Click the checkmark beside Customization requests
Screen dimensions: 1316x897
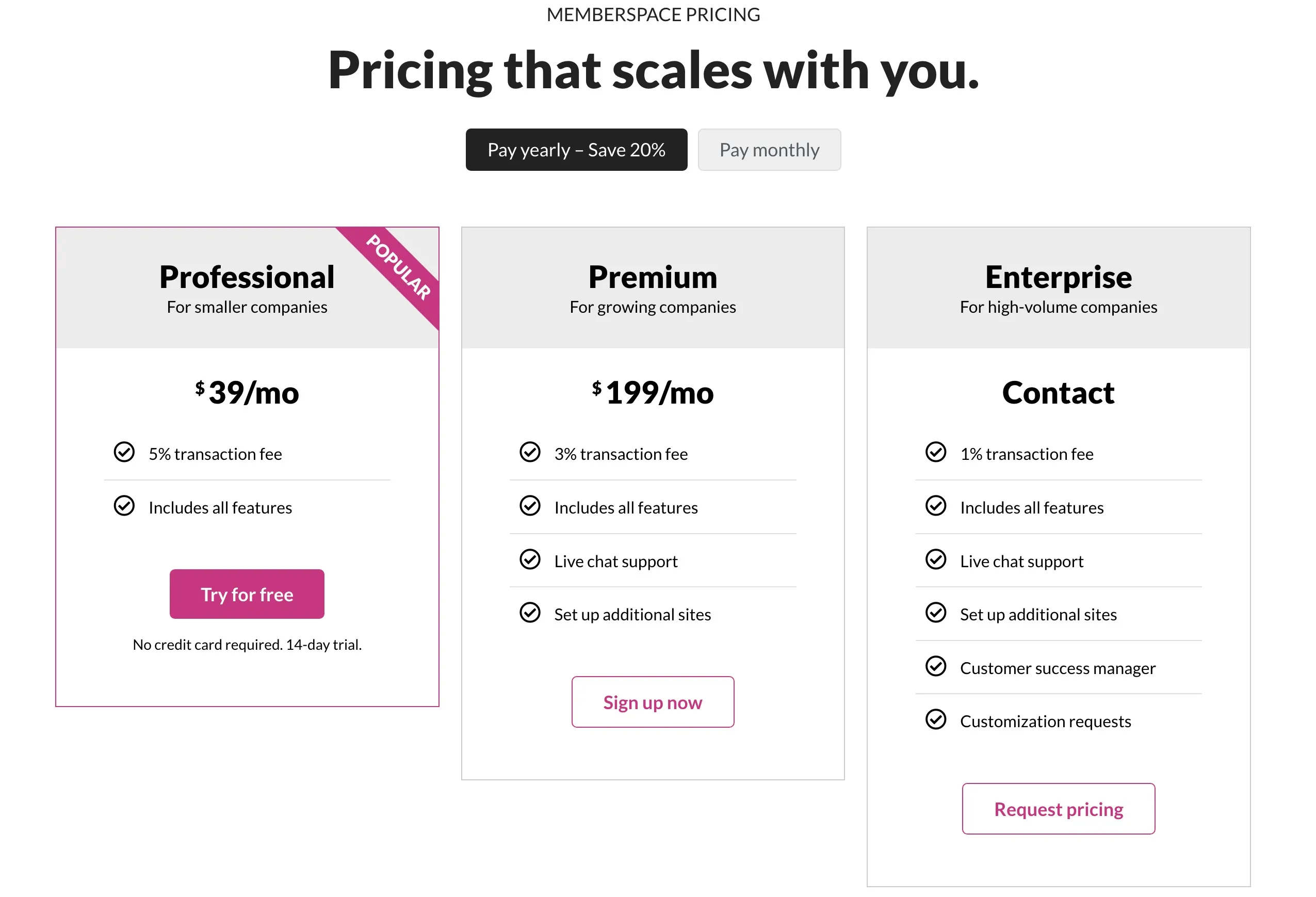pos(936,720)
